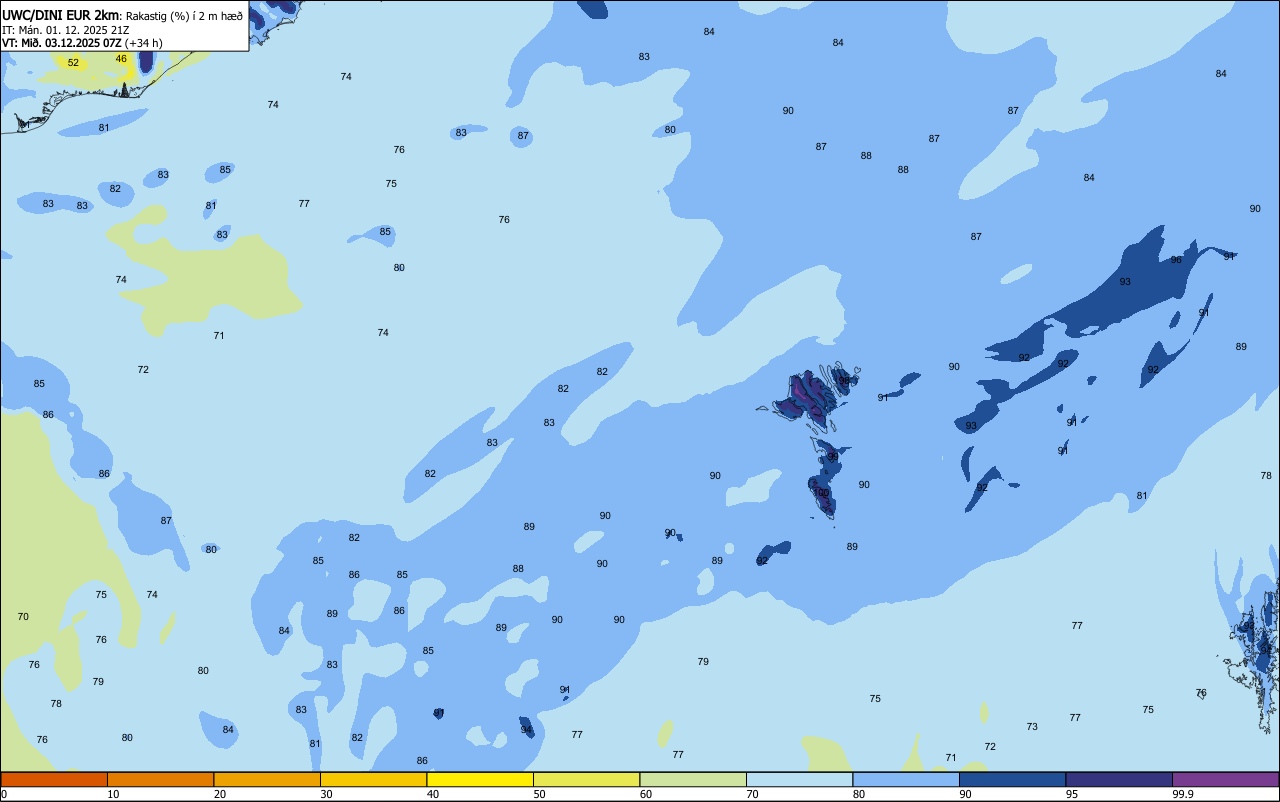Viewport: 1280px width, 802px height.
Task: Click the '73' humidity value on the map
Action: 1032,727
